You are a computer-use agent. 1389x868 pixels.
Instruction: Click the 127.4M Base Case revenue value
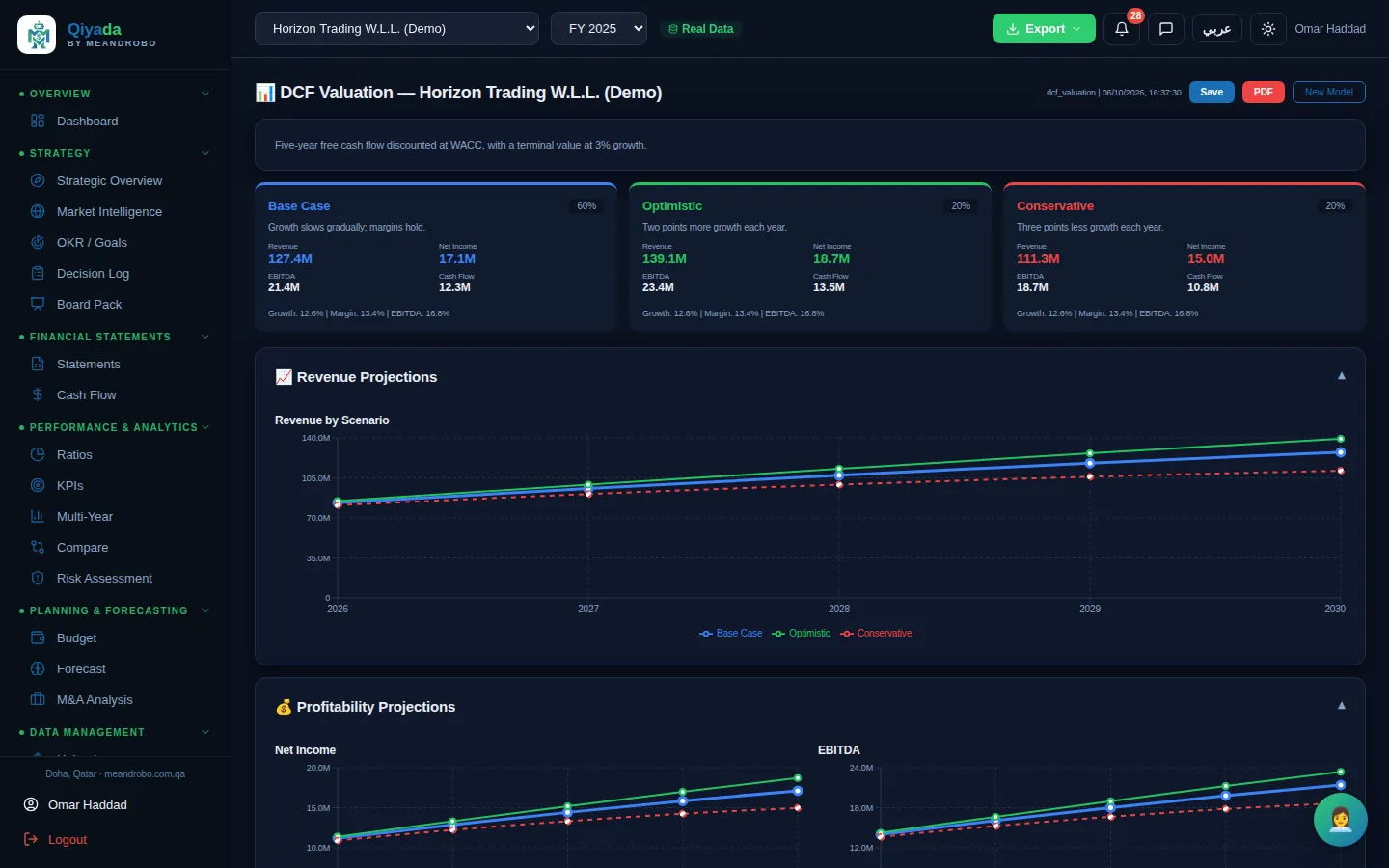(289, 258)
